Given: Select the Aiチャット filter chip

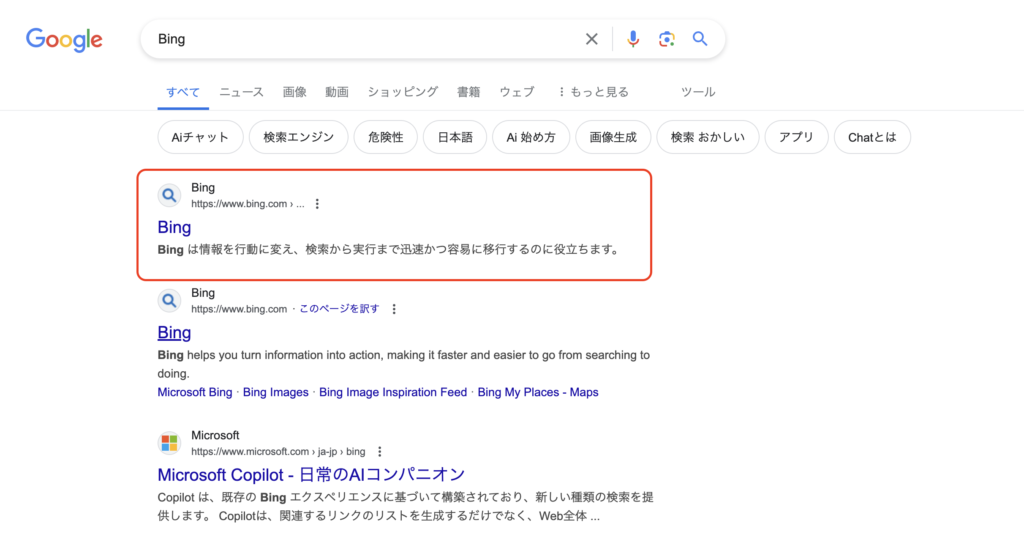Looking at the screenshot, I should coord(200,138).
